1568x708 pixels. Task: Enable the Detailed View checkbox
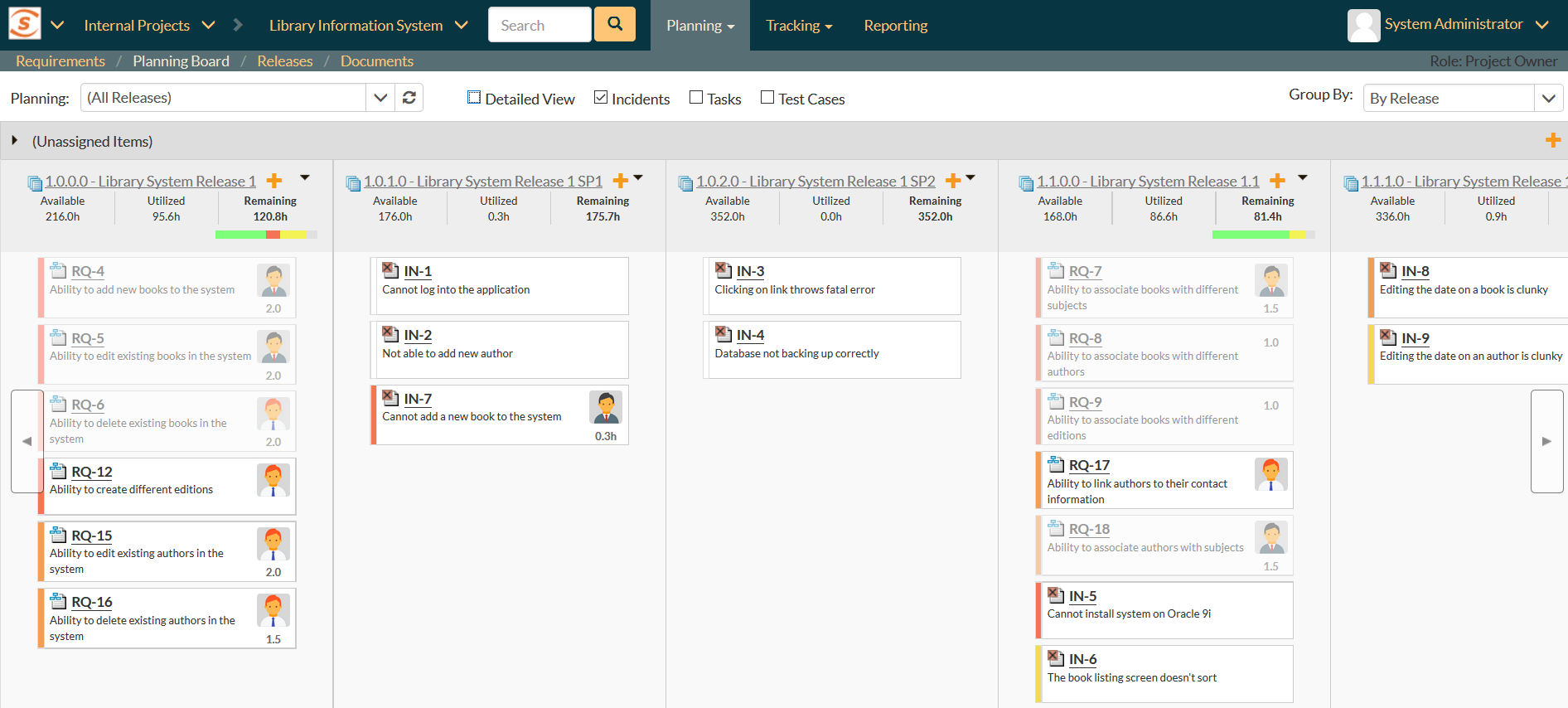point(474,98)
